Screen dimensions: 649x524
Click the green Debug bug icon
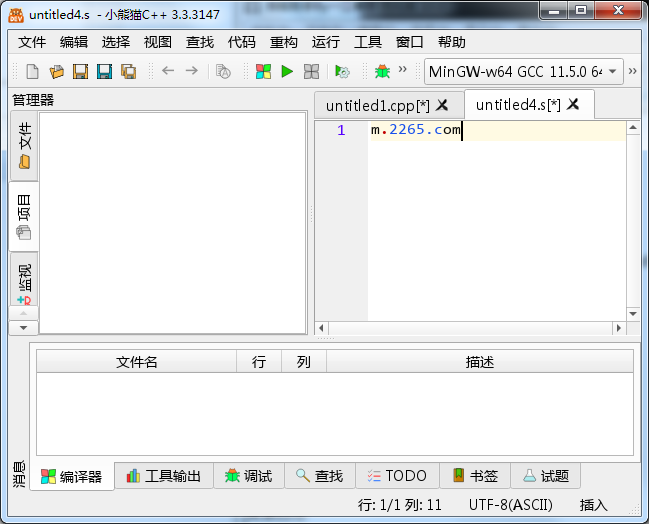(x=382, y=71)
